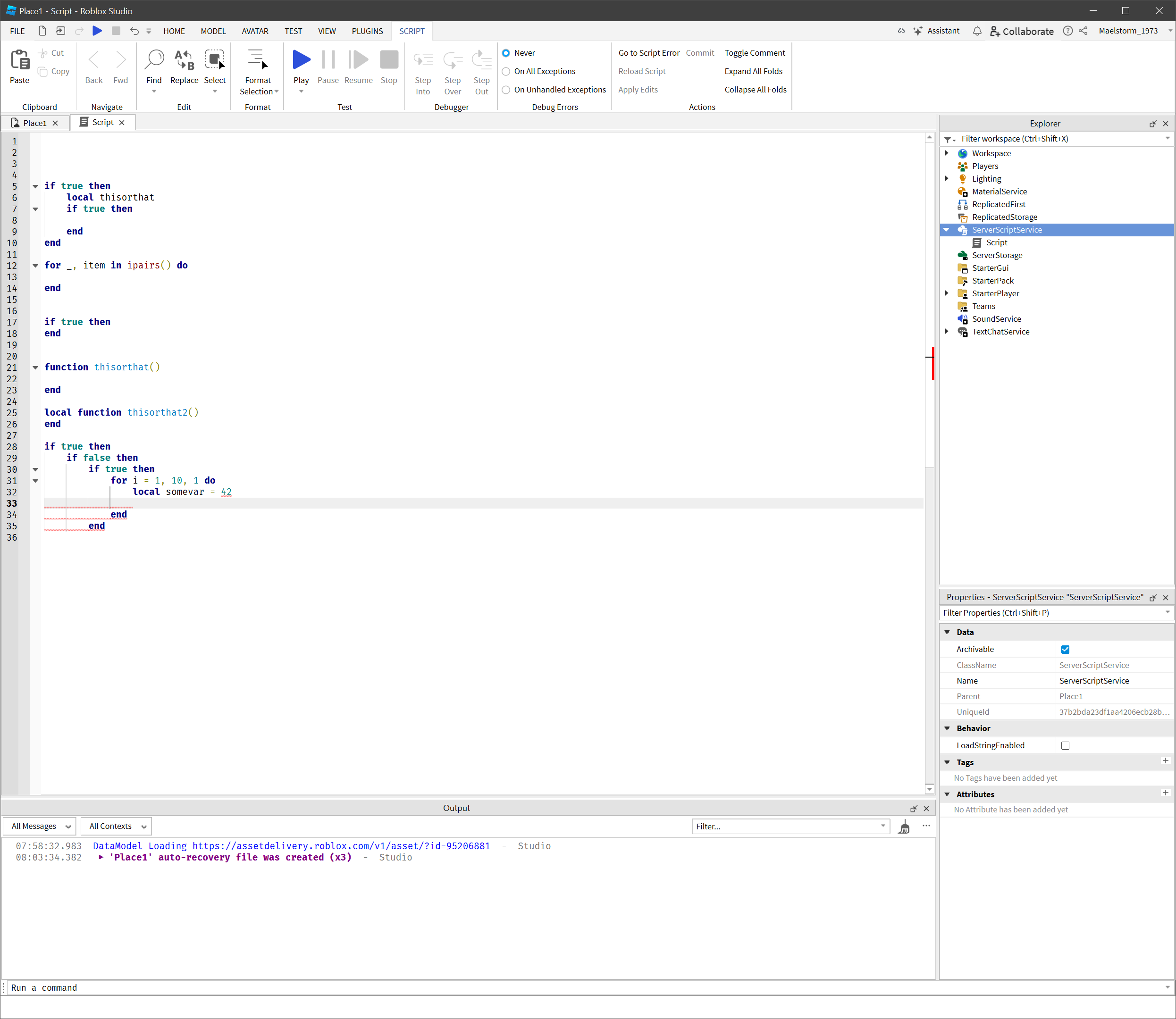This screenshot has height=1019, width=1176.
Task: Clear the Output window with the broom icon
Action: pyautogui.click(x=904, y=826)
